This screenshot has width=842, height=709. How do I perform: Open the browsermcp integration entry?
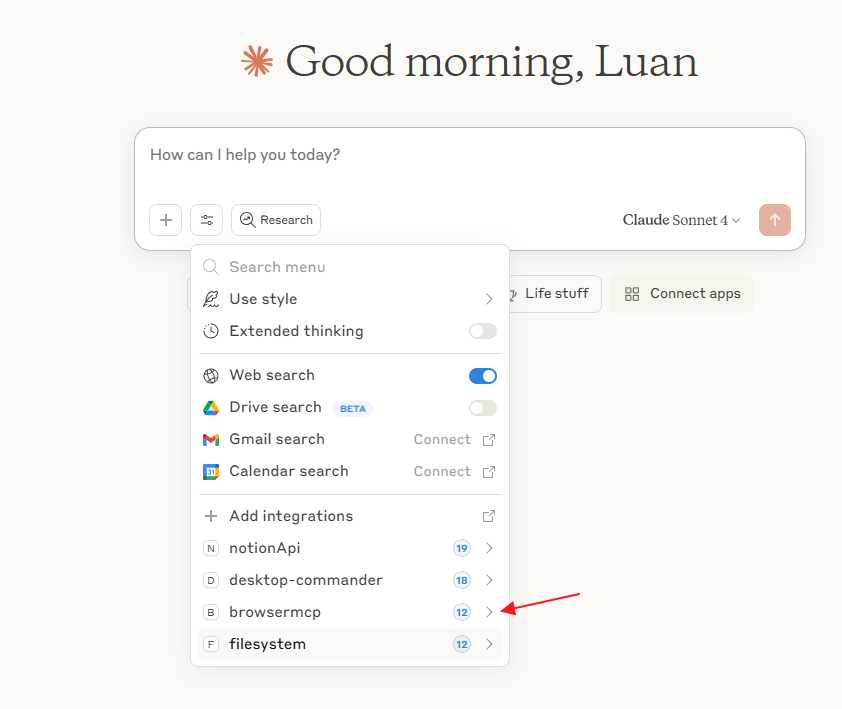point(350,612)
